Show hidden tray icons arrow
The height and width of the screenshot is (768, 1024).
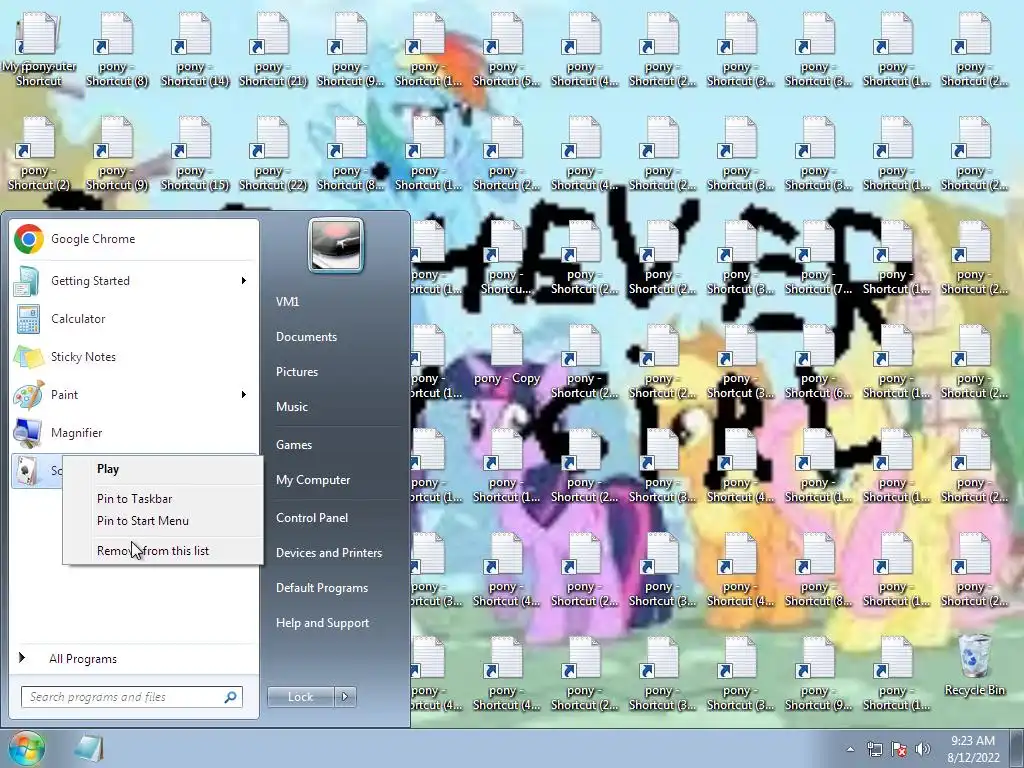(850, 749)
